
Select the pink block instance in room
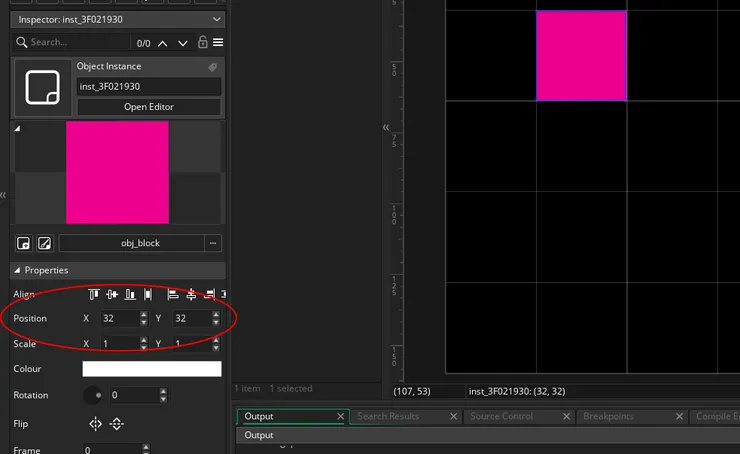click(581, 56)
